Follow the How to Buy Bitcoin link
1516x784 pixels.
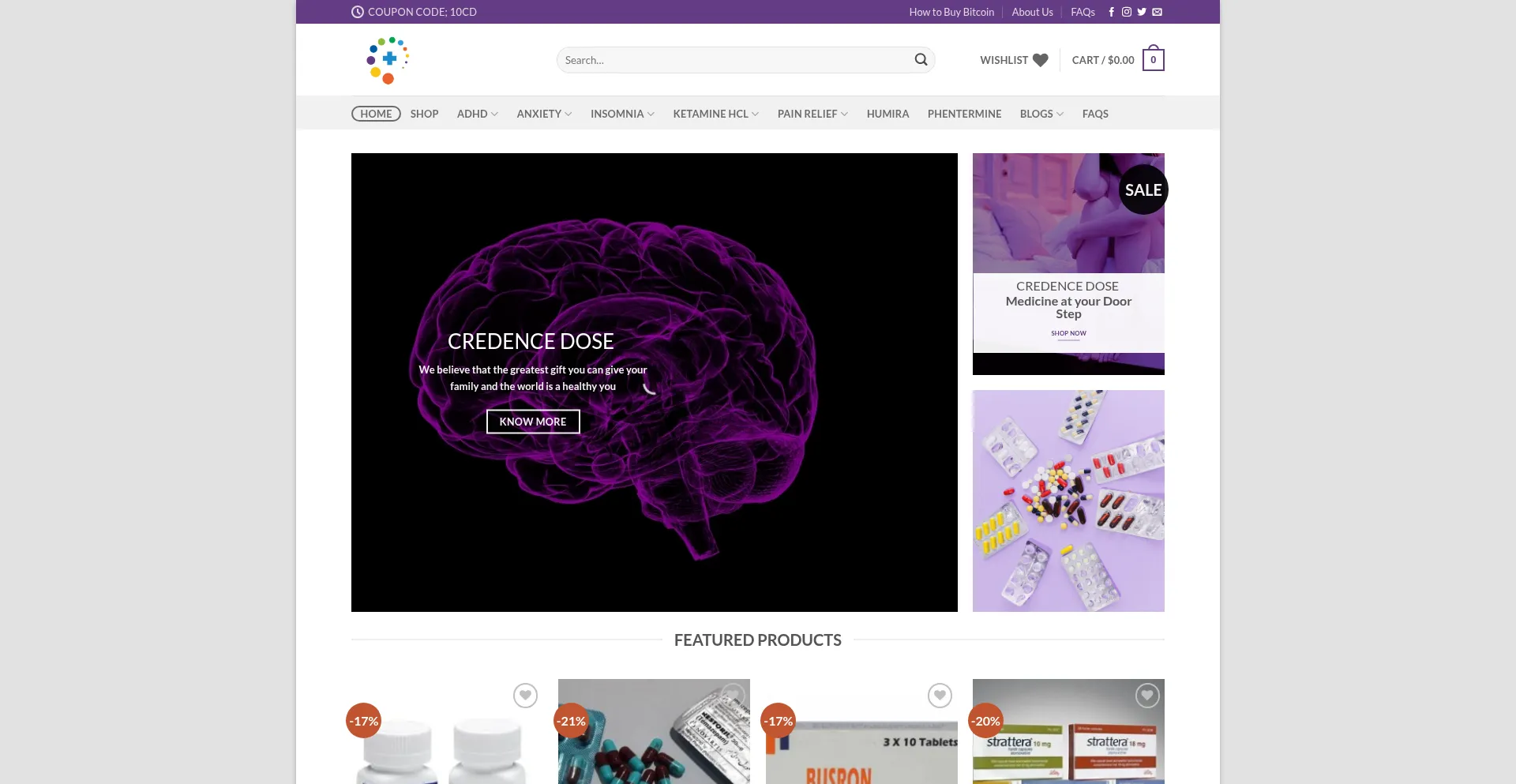951,12
